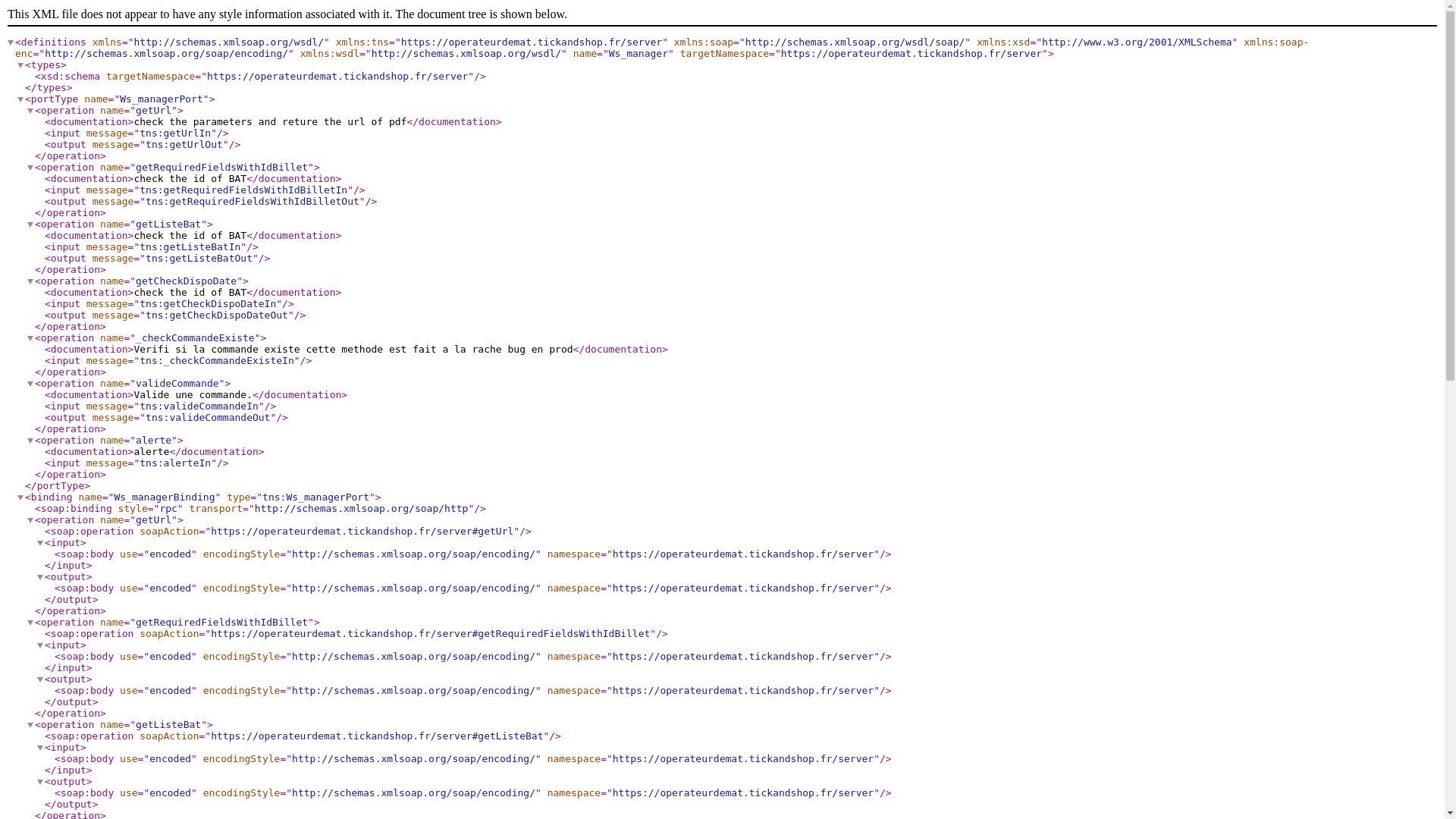
Task: Collapse the first getUrl operation under portType
Action: click(x=30, y=111)
